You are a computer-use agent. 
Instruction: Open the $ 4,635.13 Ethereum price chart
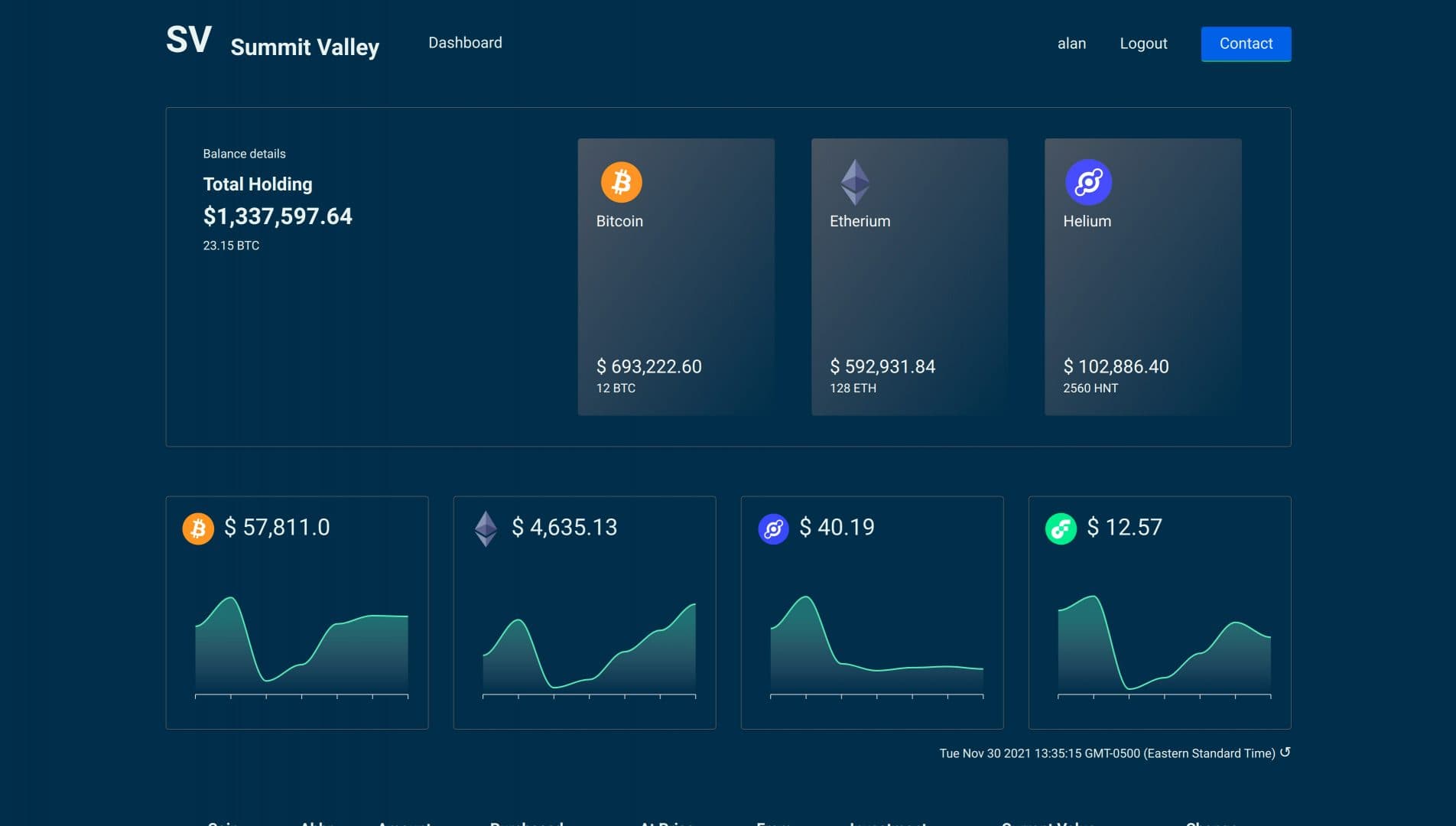point(589,650)
